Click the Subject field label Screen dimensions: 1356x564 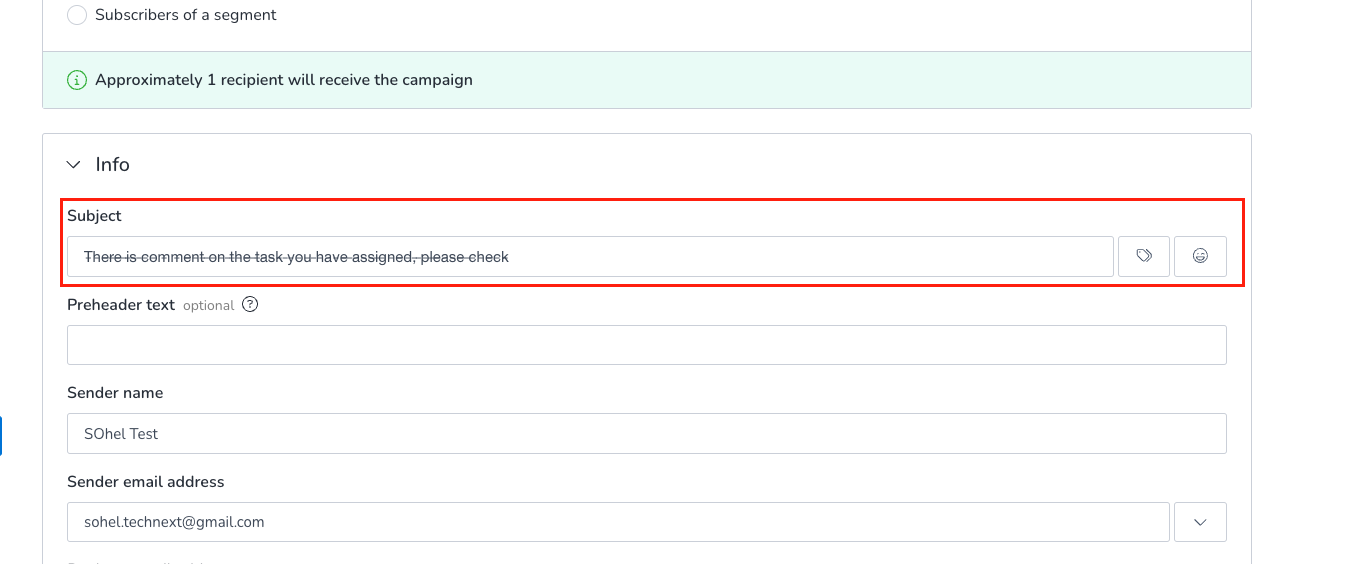tap(94, 216)
